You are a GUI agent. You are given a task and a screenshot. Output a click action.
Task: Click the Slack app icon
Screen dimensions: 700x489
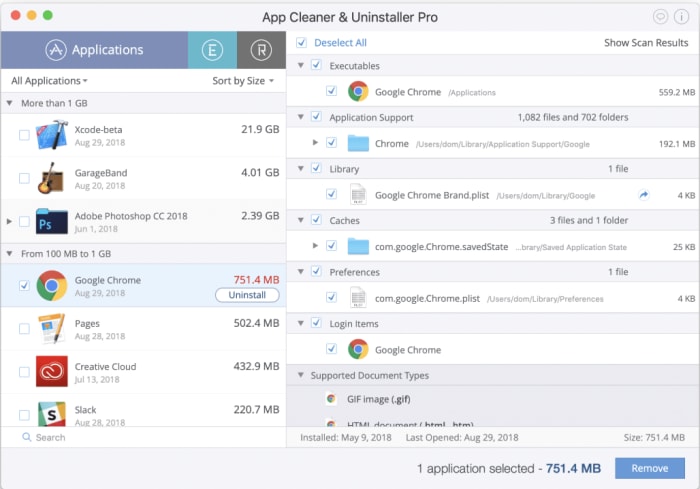click(51, 414)
